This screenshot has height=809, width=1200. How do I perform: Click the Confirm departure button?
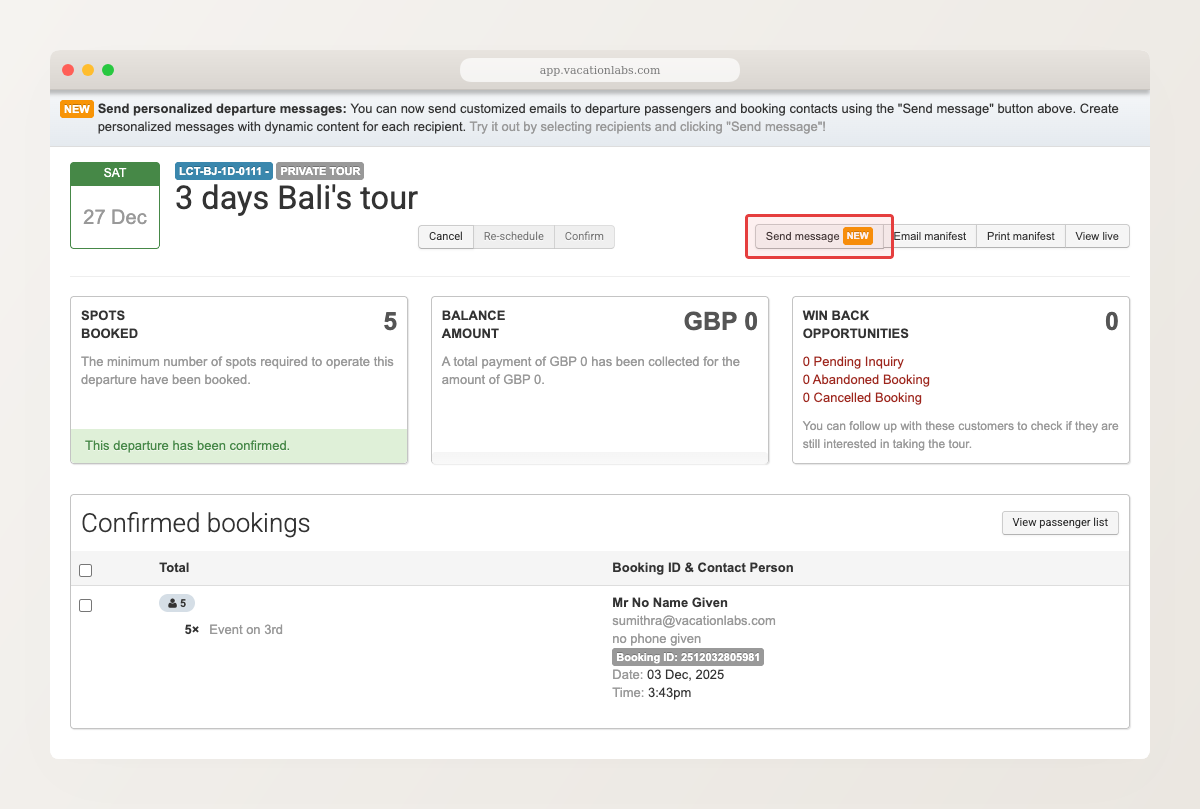click(x=584, y=236)
